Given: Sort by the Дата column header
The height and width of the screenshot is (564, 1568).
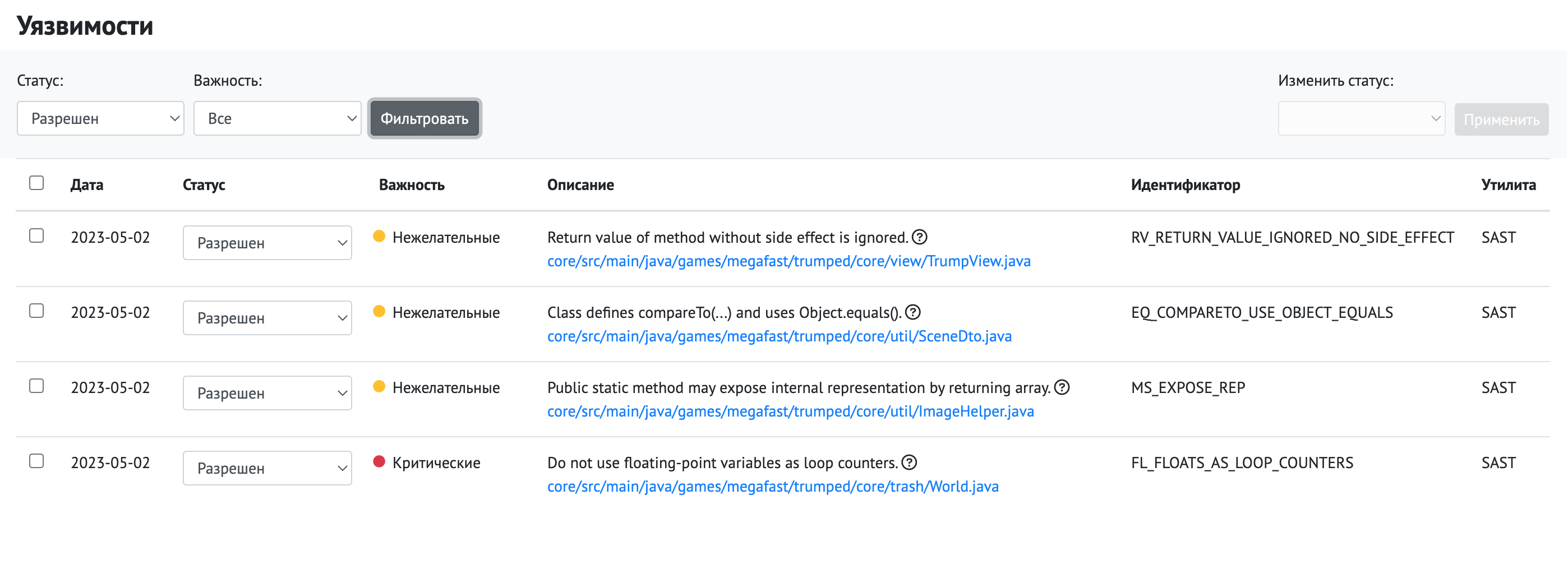Looking at the screenshot, I should (86, 185).
